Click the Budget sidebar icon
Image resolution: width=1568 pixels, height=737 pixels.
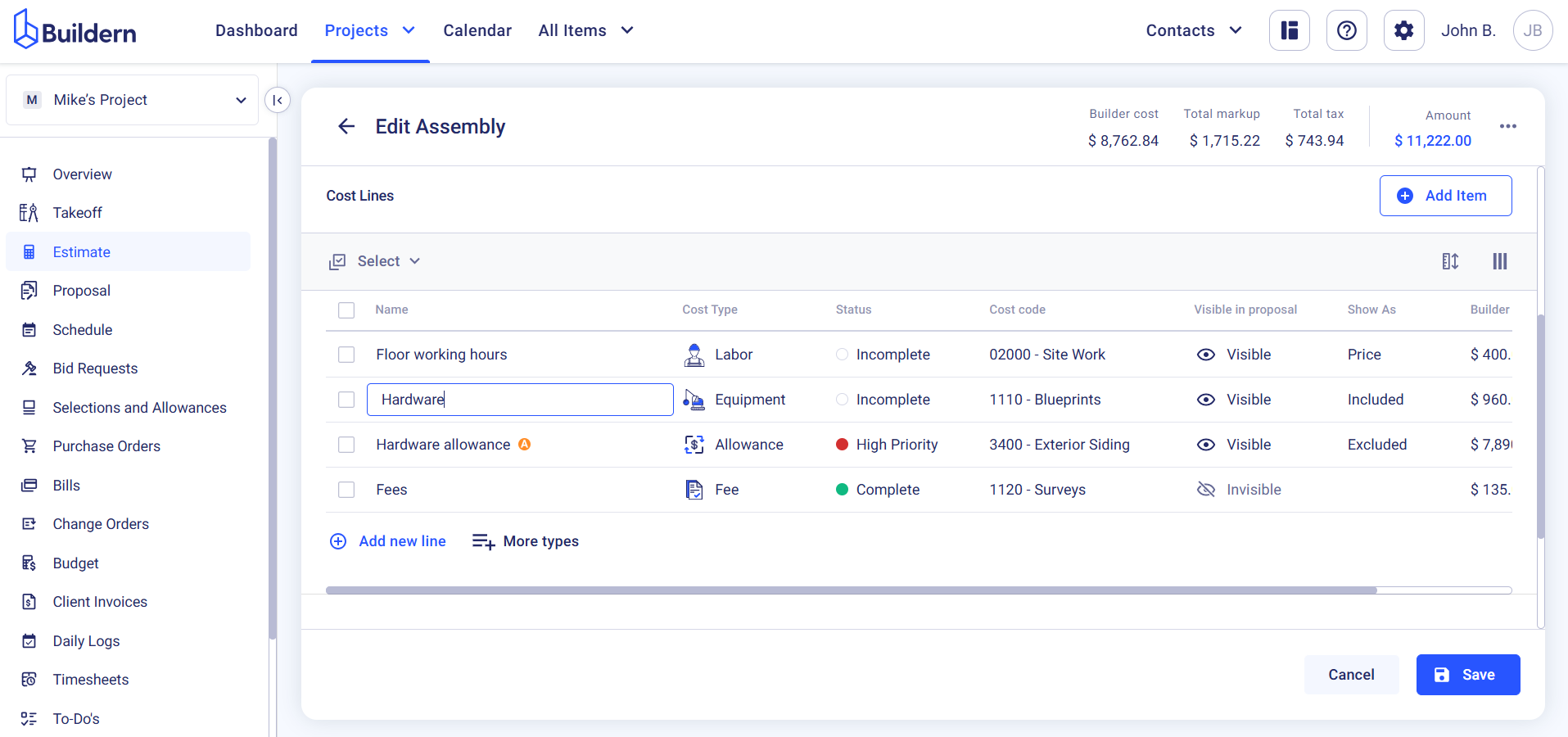29,563
